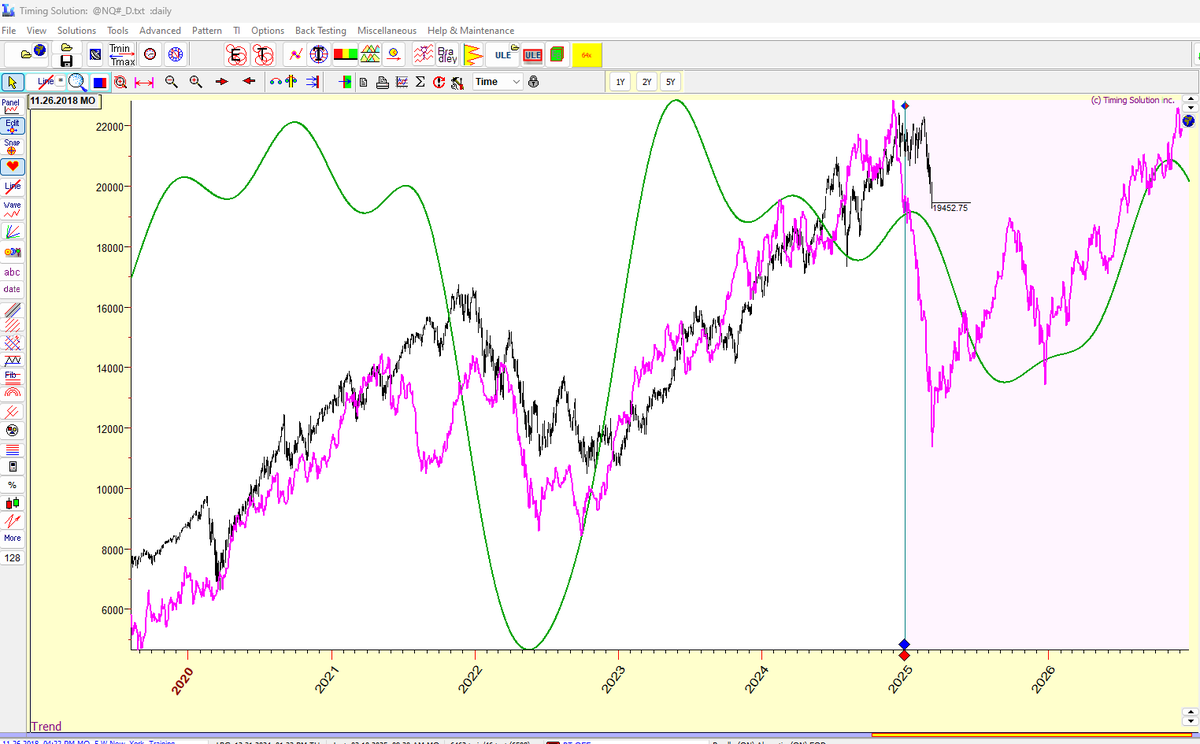Click the Trend label at bottom

[46, 727]
